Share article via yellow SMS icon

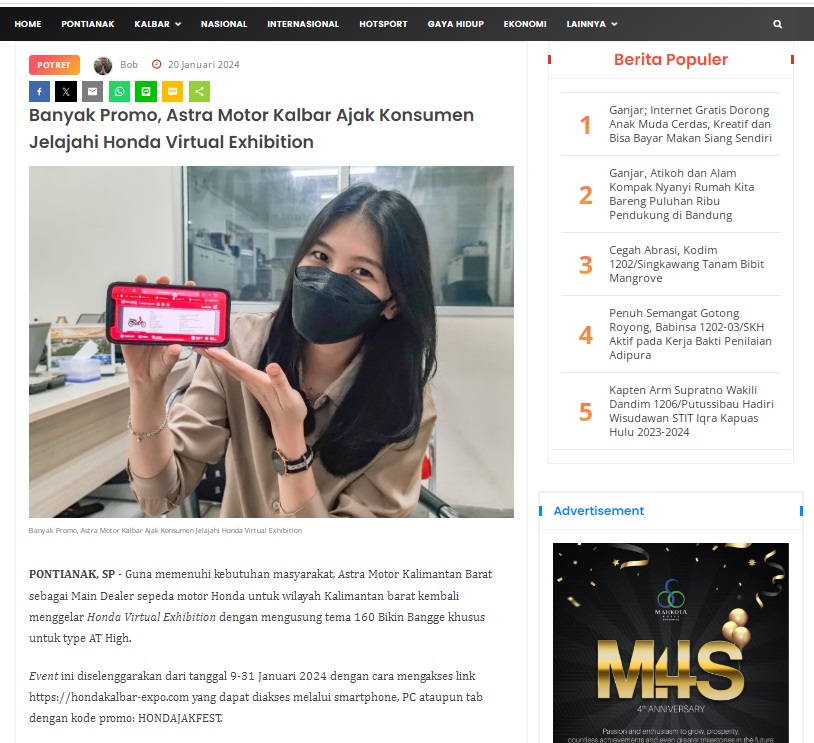pos(172,91)
